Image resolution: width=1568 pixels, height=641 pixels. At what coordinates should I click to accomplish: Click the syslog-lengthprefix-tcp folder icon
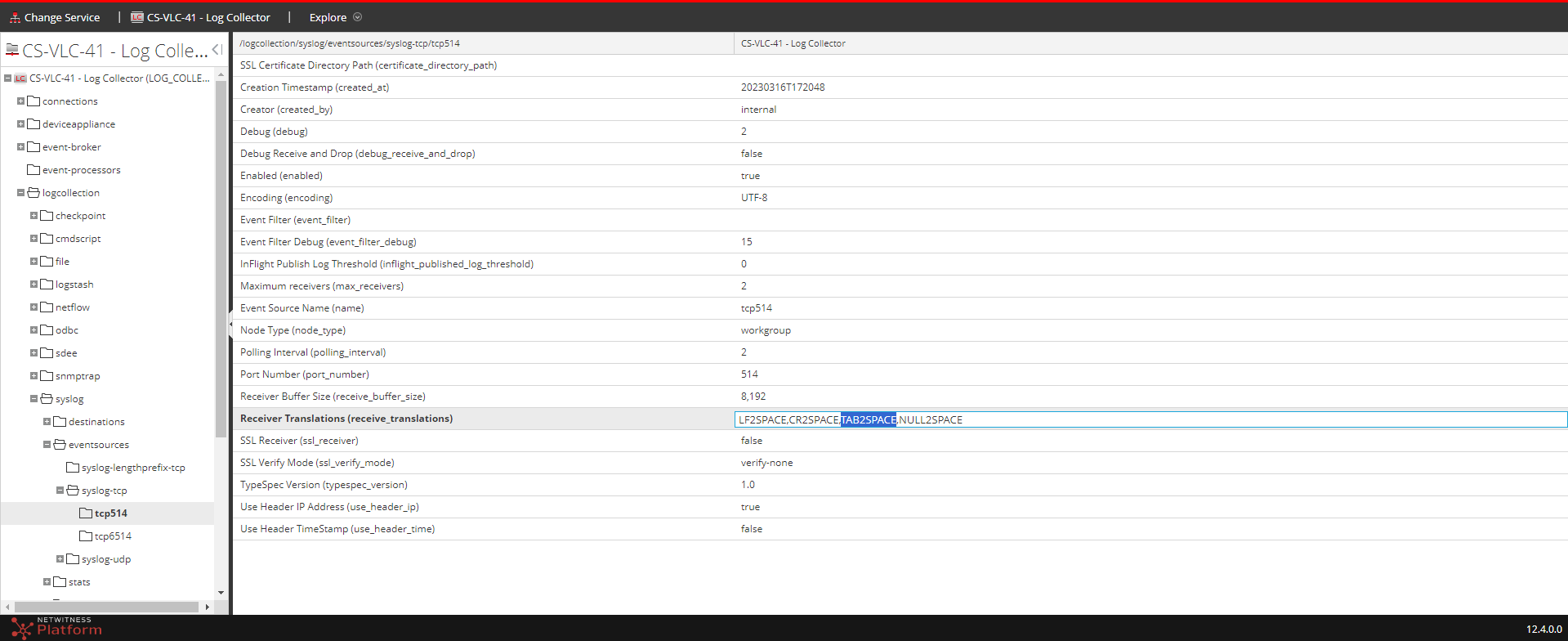(73, 468)
